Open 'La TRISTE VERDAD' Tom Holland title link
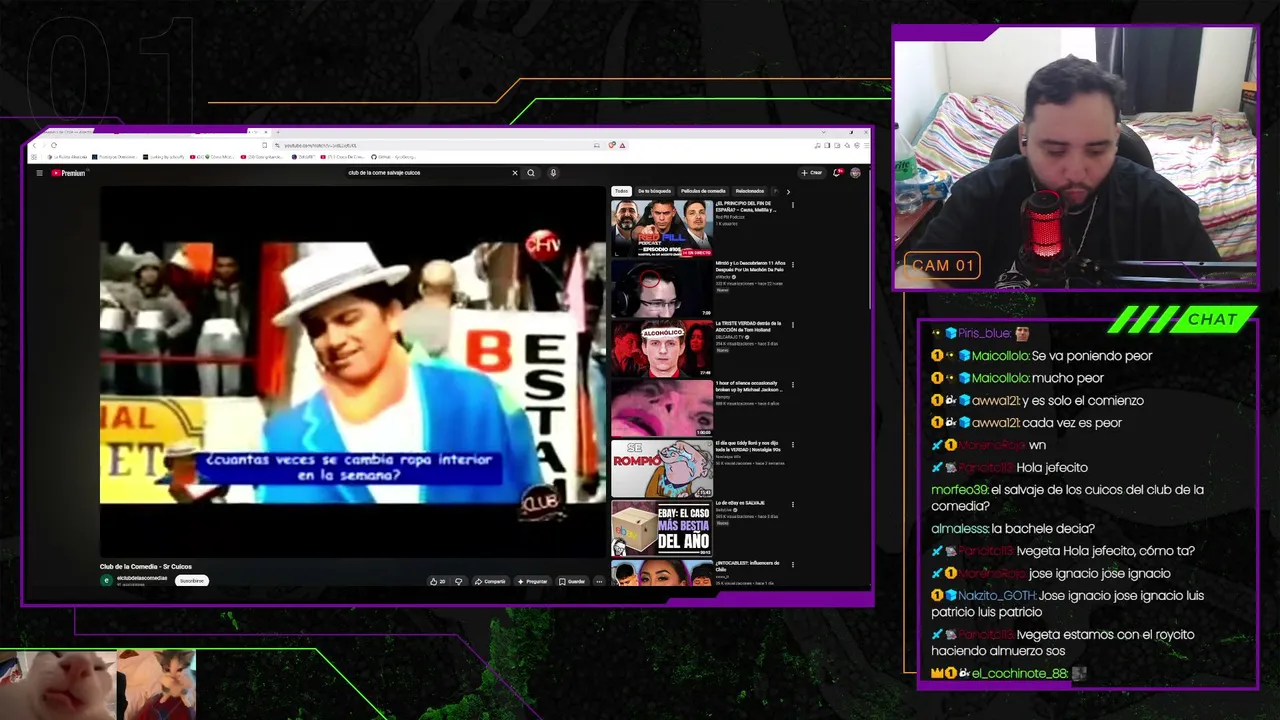1280x720 pixels. (748, 326)
